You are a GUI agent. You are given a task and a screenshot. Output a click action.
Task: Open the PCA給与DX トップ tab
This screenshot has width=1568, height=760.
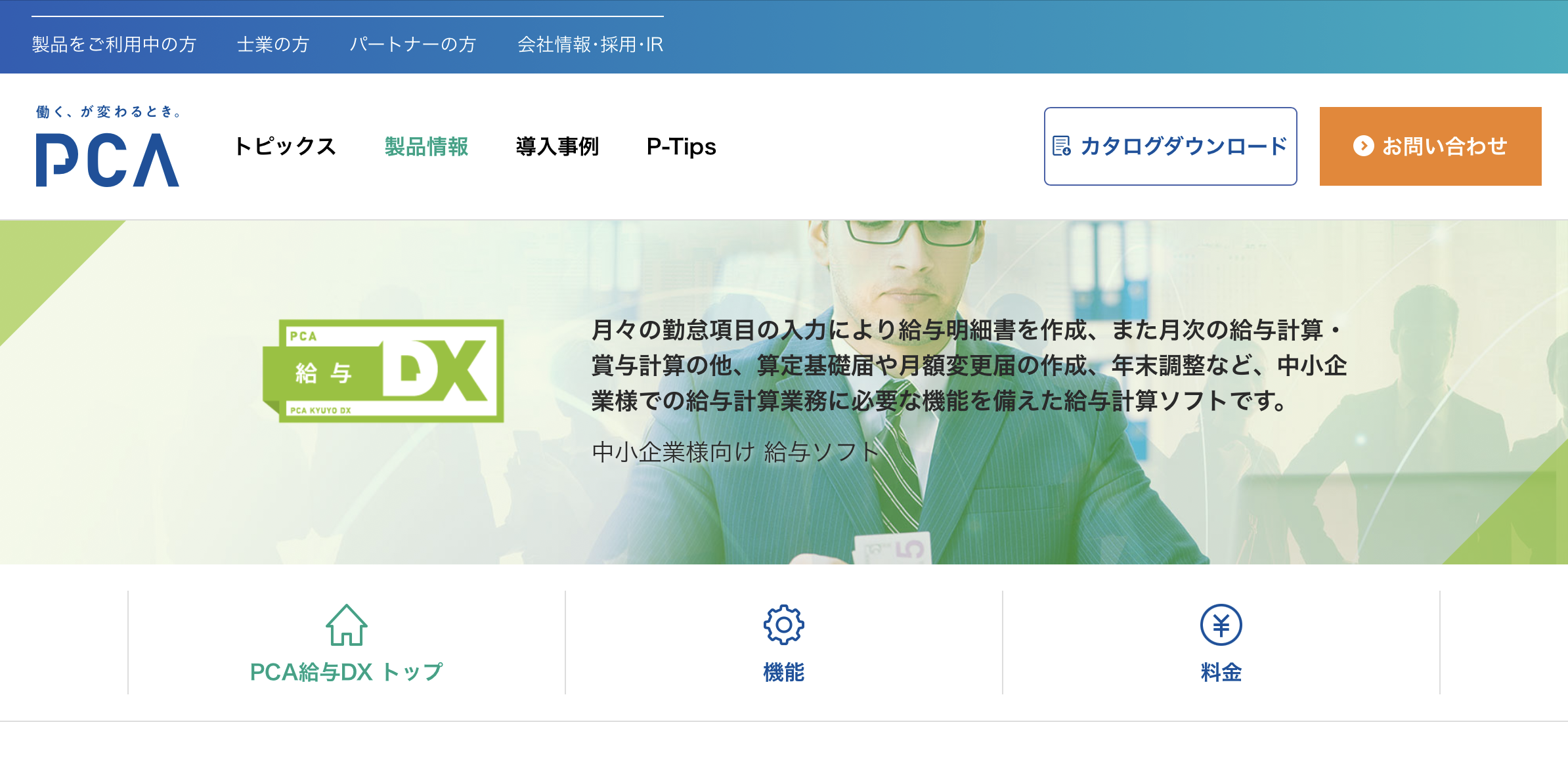[x=347, y=643]
